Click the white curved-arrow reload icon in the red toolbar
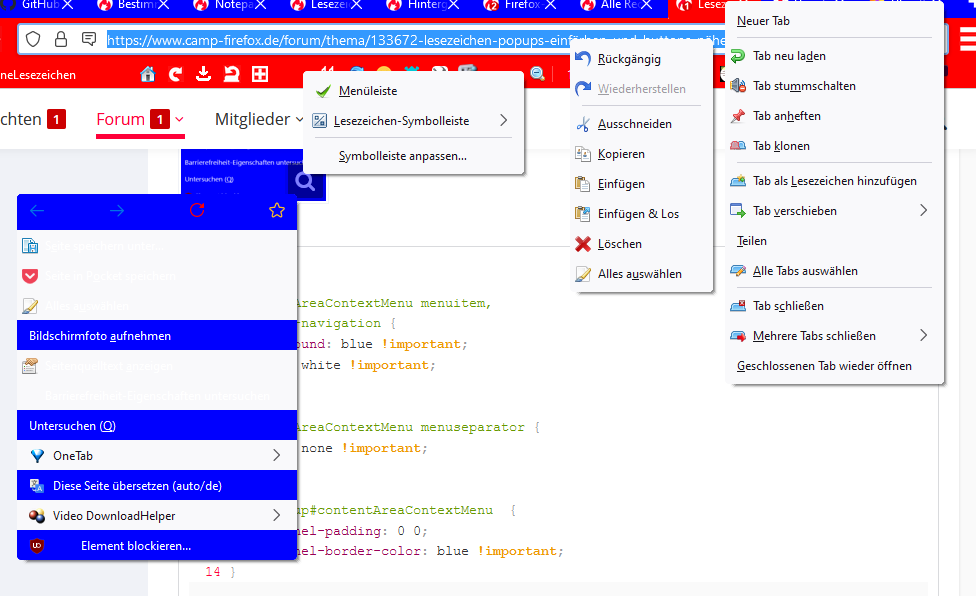Image resolution: width=976 pixels, height=596 pixels. pos(176,74)
